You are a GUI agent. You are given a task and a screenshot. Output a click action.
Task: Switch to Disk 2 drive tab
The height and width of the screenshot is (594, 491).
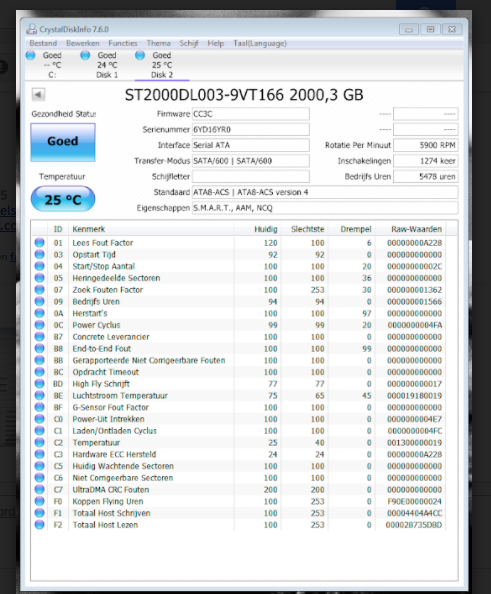point(162,65)
